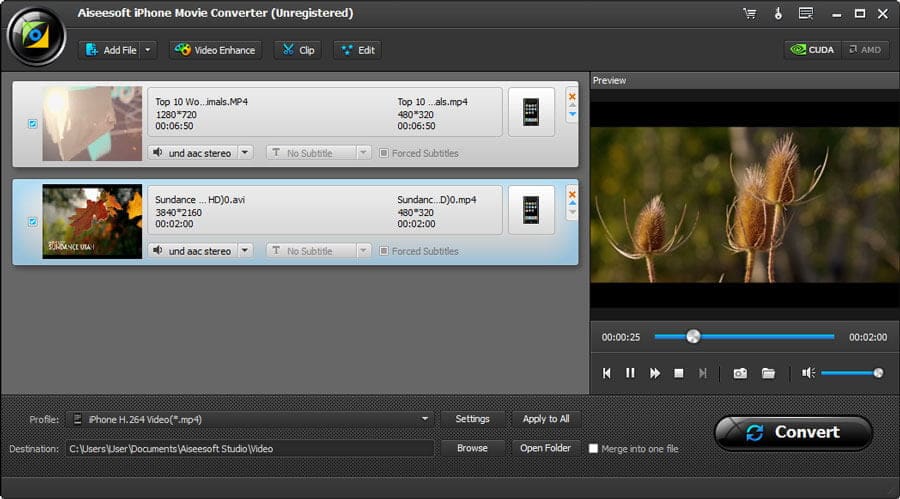Skip to next file in preview
The width and height of the screenshot is (900, 499).
pyautogui.click(x=703, y=373)
